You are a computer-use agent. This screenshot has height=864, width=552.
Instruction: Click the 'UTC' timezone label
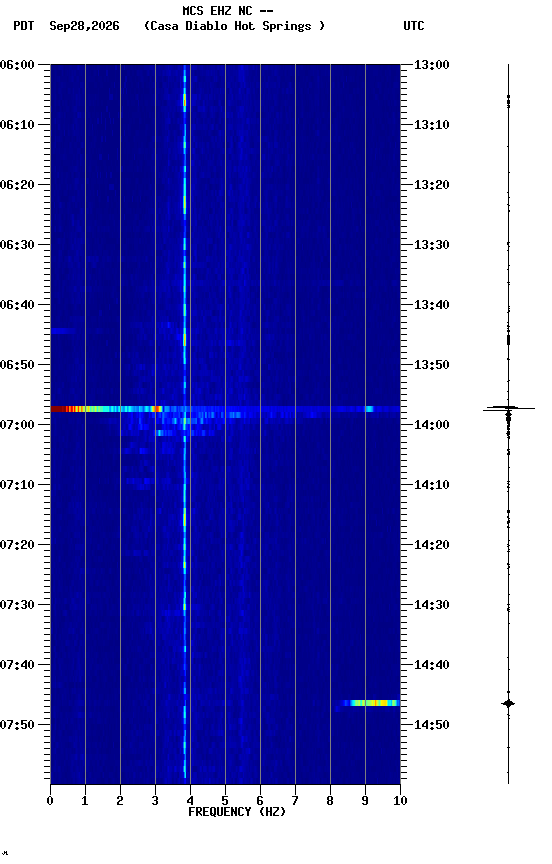pos(414,26)
